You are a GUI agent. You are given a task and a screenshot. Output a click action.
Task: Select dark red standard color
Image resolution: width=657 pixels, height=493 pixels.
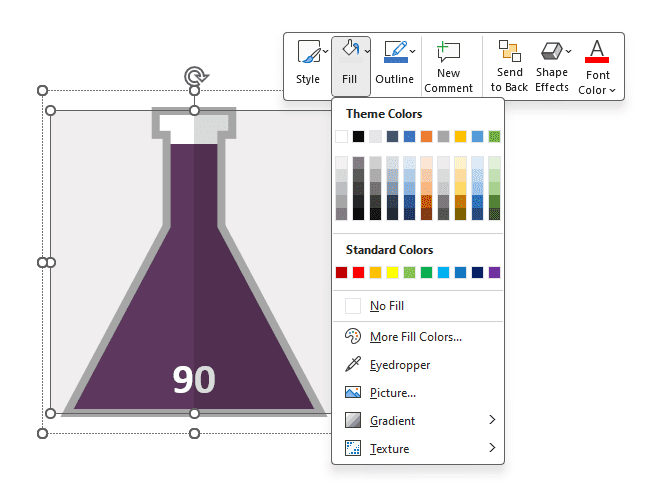tap(341, 273)
